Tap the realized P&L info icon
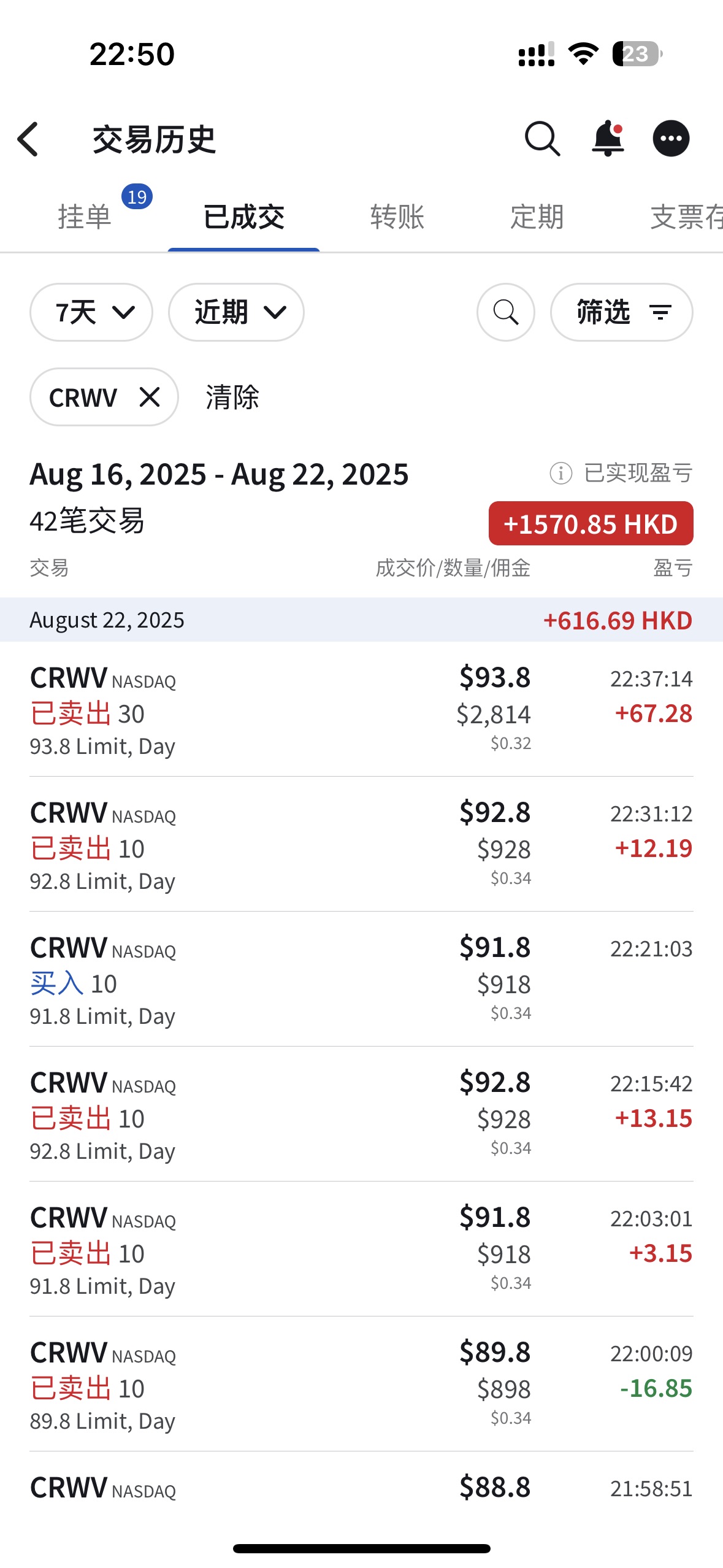Screen dimensions: 723x1568 pyautogui.click(x=560, y=473)
